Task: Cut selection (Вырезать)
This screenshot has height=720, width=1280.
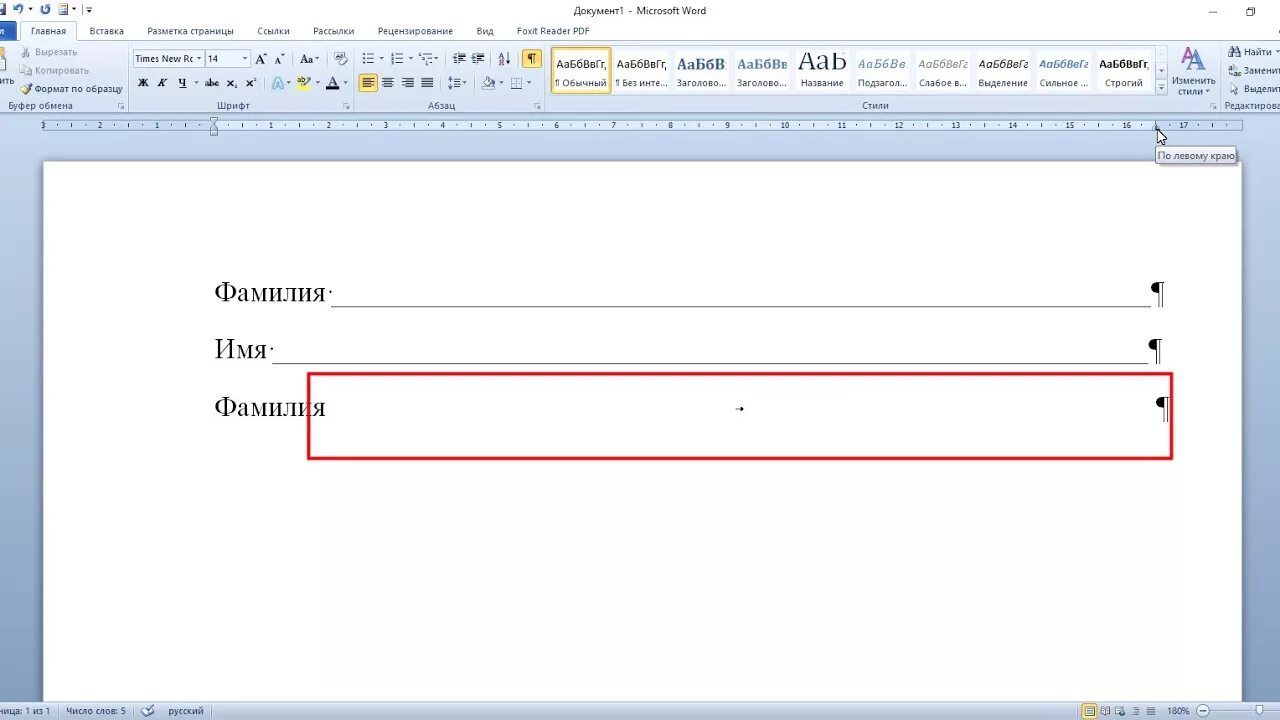Action: coord(48,52)
